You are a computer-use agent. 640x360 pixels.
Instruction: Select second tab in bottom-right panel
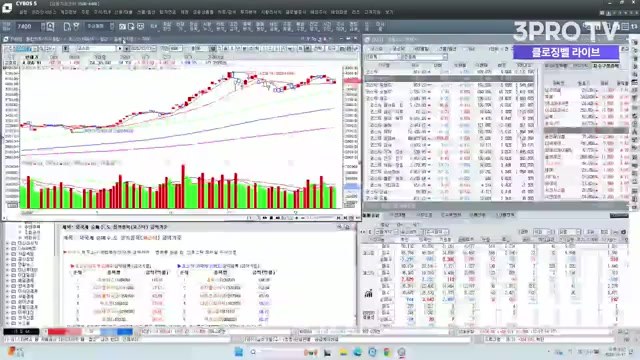pos(398,215)
